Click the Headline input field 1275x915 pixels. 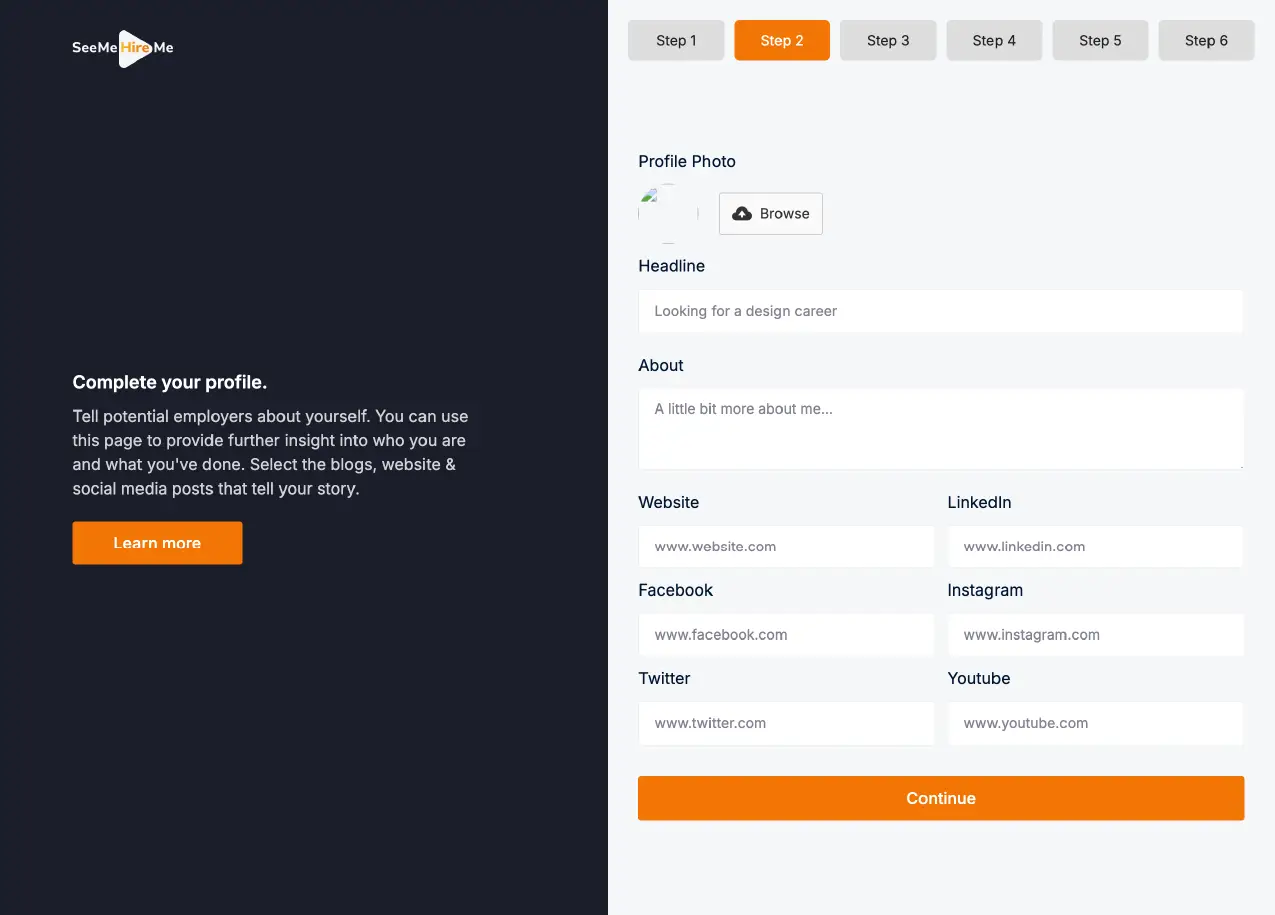[x=940, y=311]
